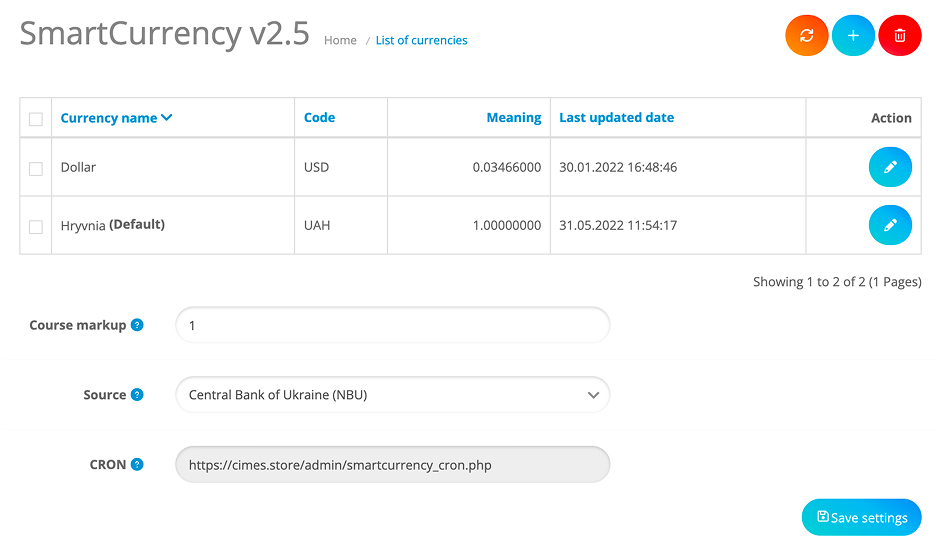Click the orange refresh currencies button
This screenshot has height=540, width=940.
tap(807, 35)
